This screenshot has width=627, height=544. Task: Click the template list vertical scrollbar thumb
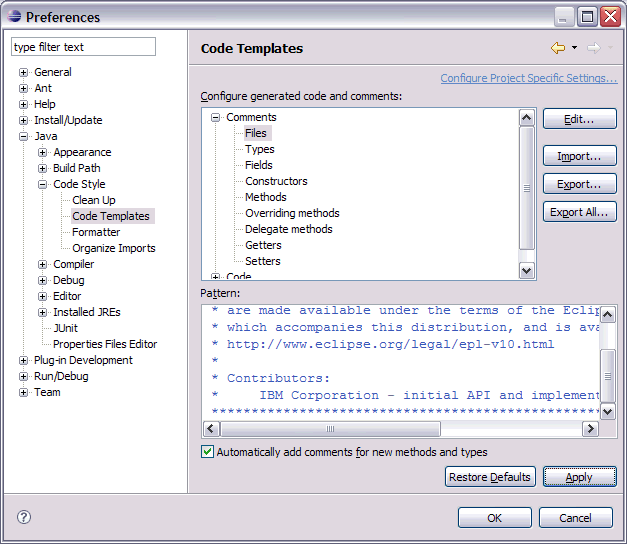527,188
